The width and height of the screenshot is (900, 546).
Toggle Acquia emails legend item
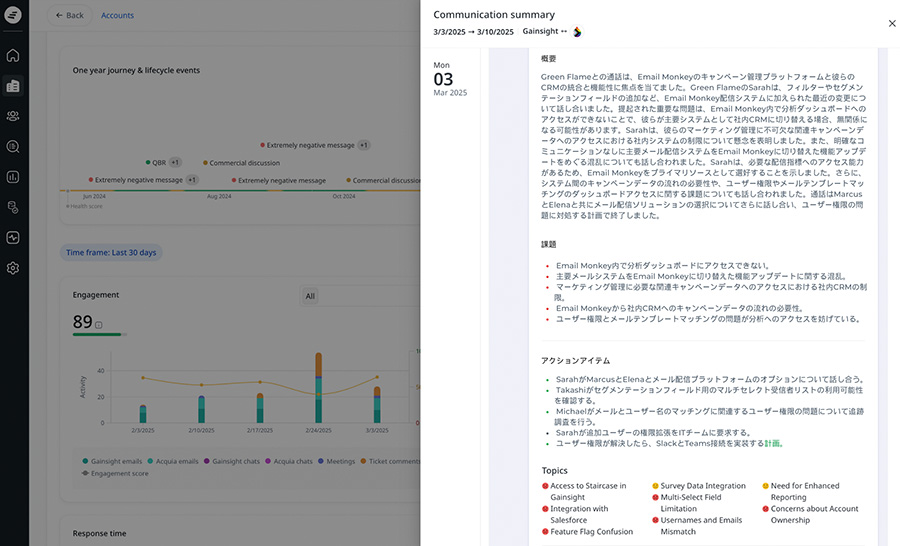[173, 461]
